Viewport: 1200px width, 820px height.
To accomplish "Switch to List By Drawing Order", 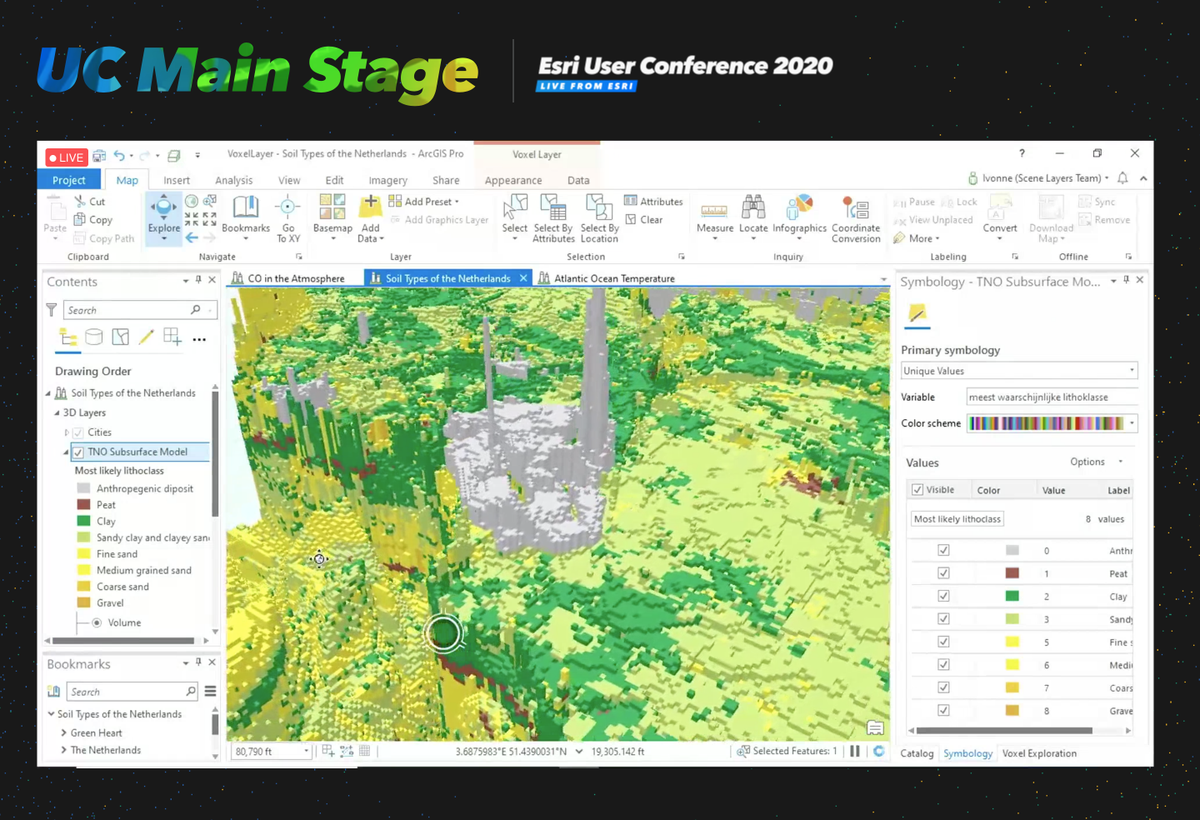I will [68, 337].
